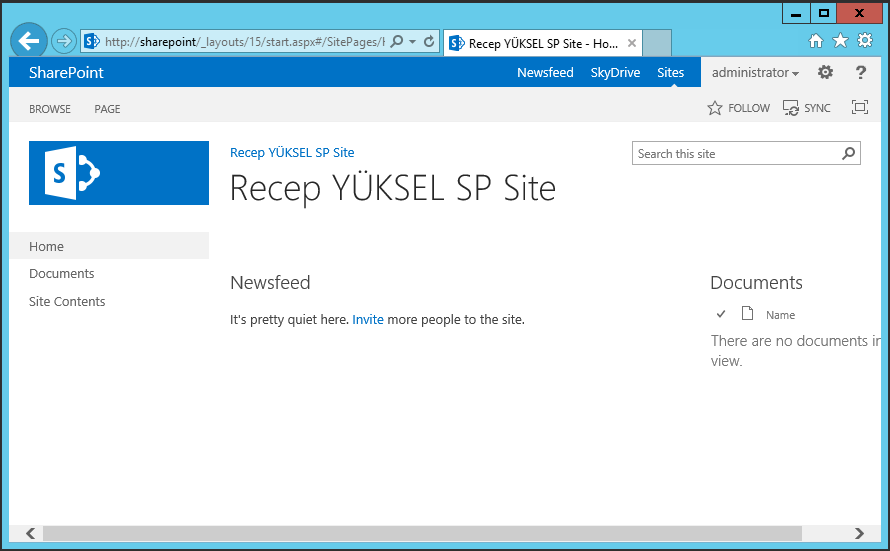Click the SharePoint favicon in address bar

[91, 41]
